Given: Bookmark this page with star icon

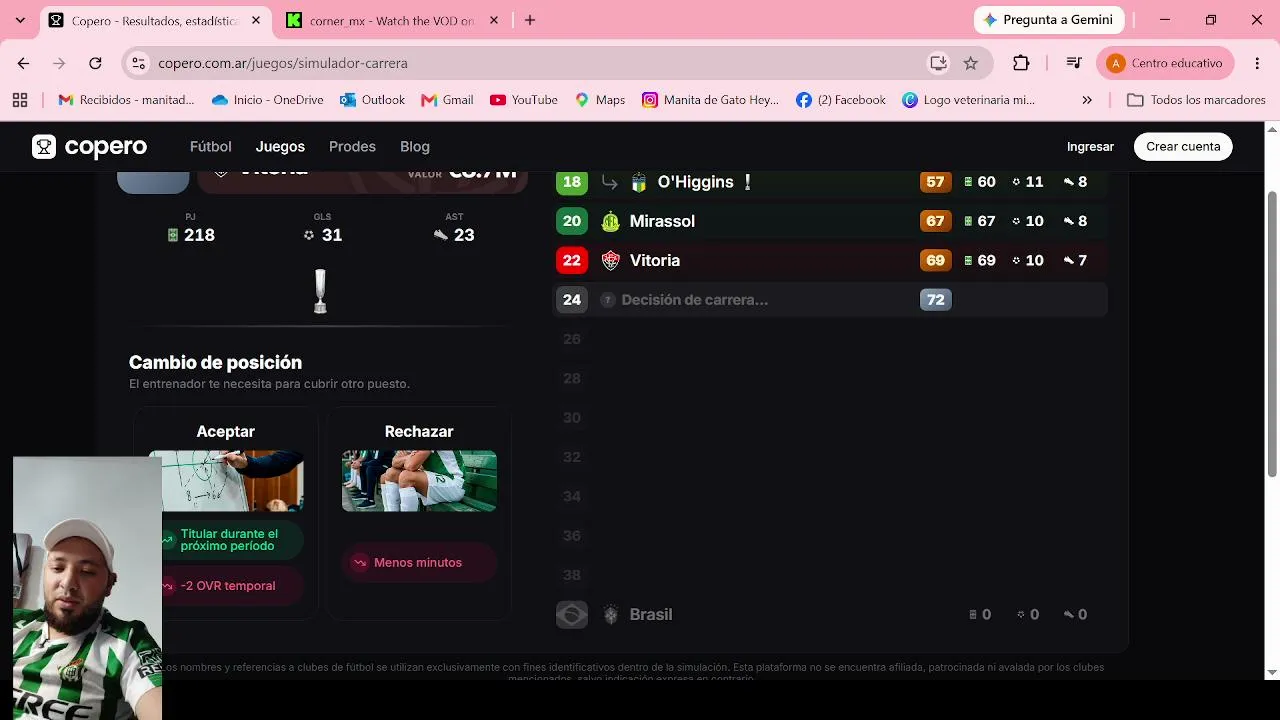Looking at the screenshot, I should tap(970, 63).
